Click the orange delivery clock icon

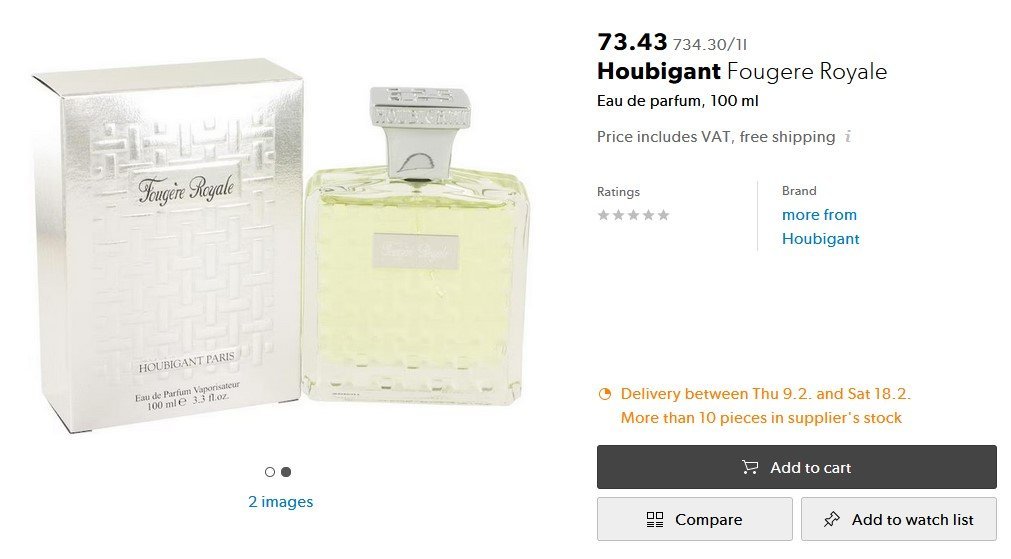point(604,394)
